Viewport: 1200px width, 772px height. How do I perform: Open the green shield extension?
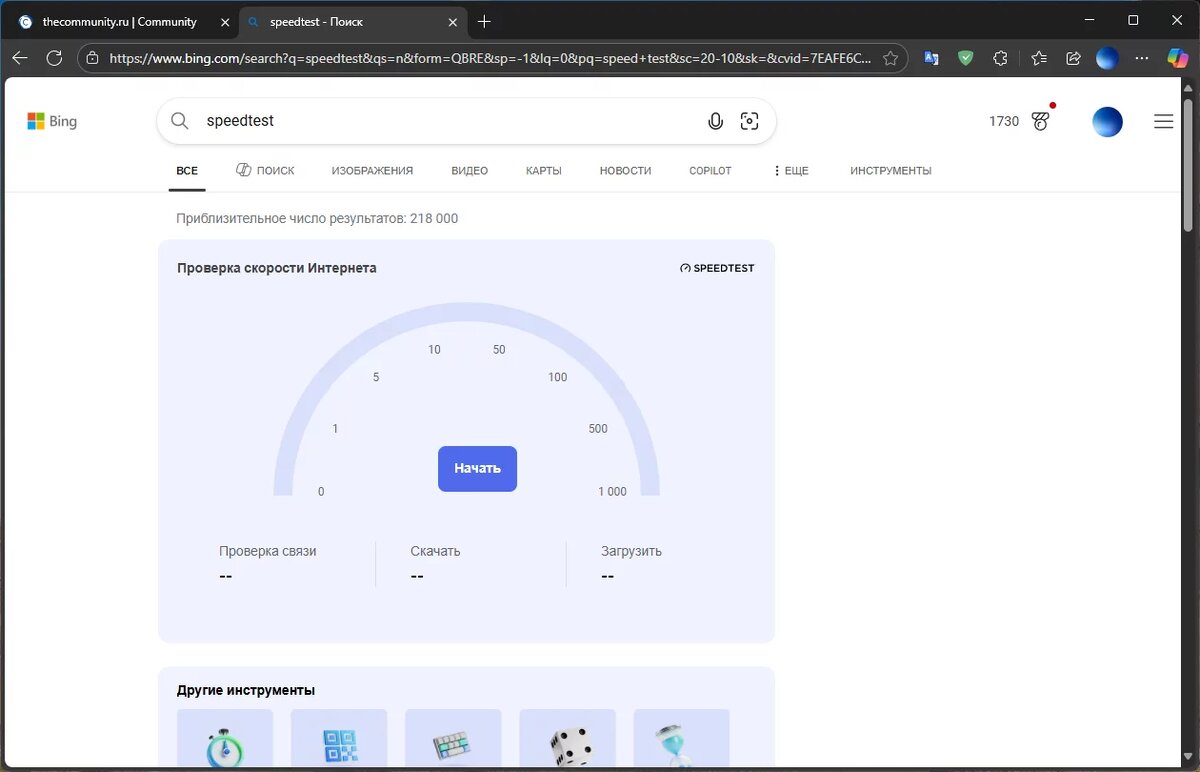[x=965, y=58]
